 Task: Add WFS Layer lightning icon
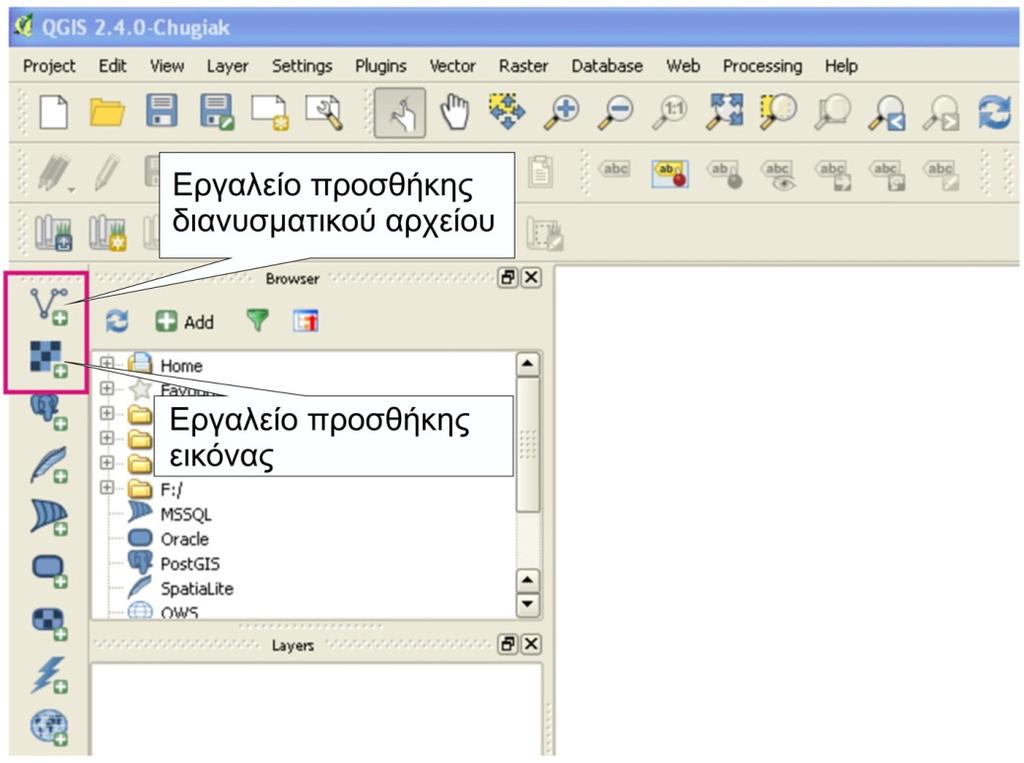pos(49,675)
